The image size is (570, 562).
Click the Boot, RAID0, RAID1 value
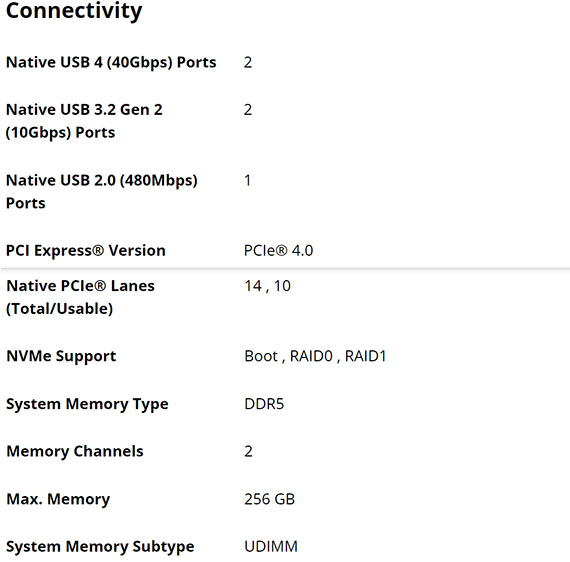click(x=315, y=356)
